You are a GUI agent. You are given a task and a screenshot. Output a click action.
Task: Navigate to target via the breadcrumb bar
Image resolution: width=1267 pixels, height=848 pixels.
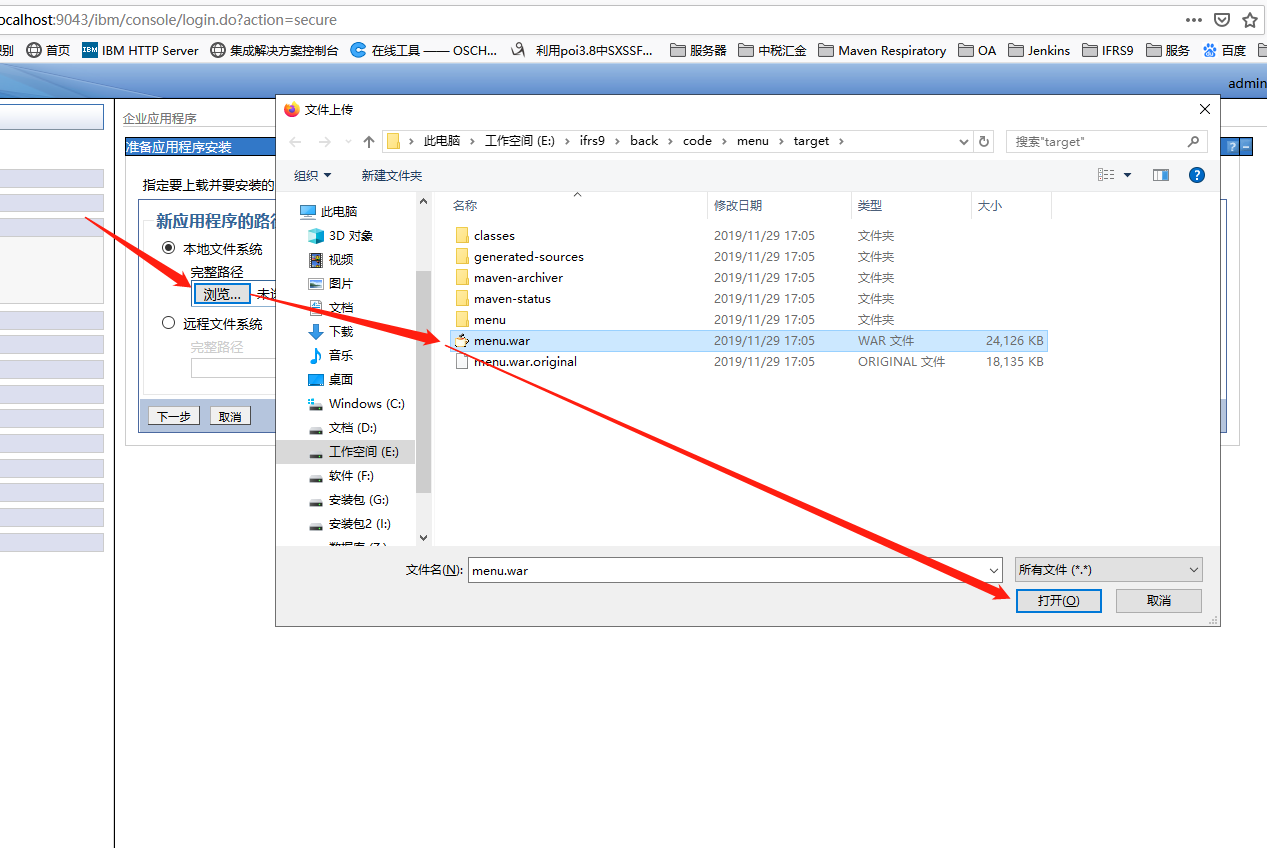pos(812,141)
